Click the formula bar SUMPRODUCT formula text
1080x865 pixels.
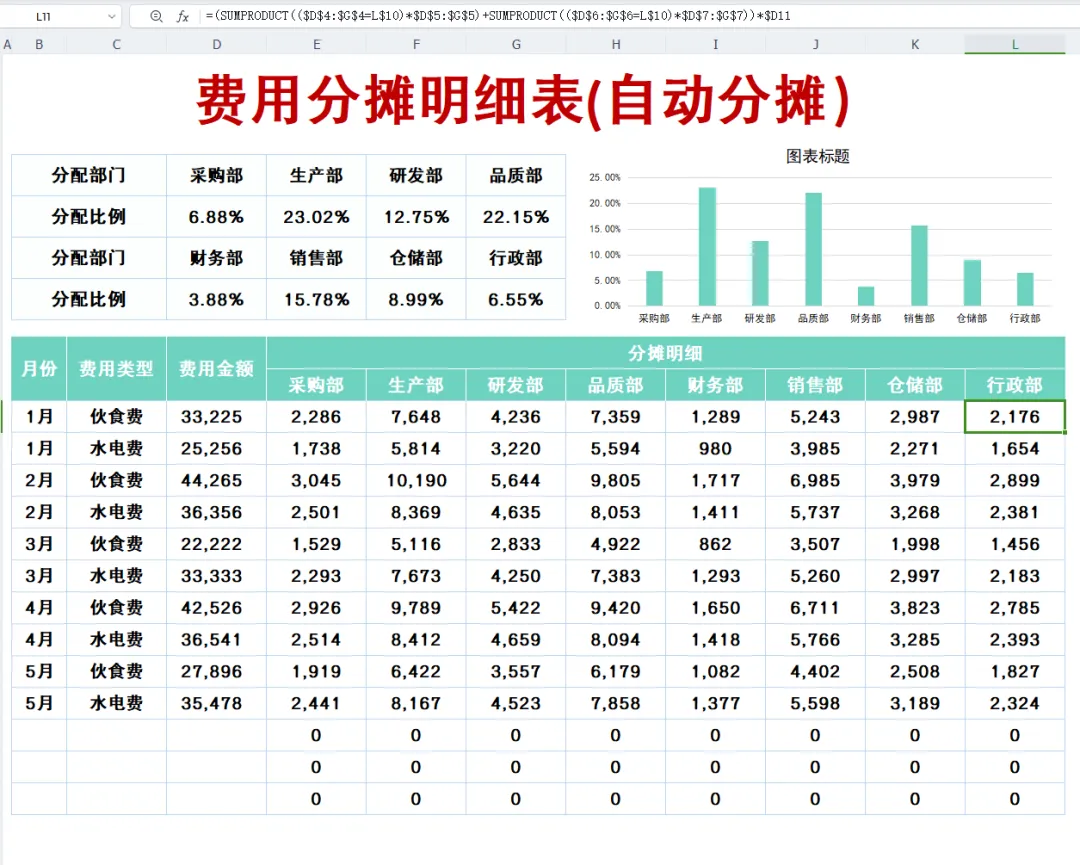click(x=498, y=16)
